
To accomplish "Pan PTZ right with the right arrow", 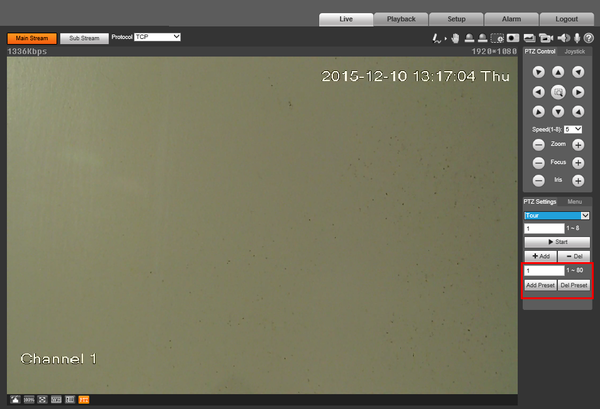I will pos(578,92).
